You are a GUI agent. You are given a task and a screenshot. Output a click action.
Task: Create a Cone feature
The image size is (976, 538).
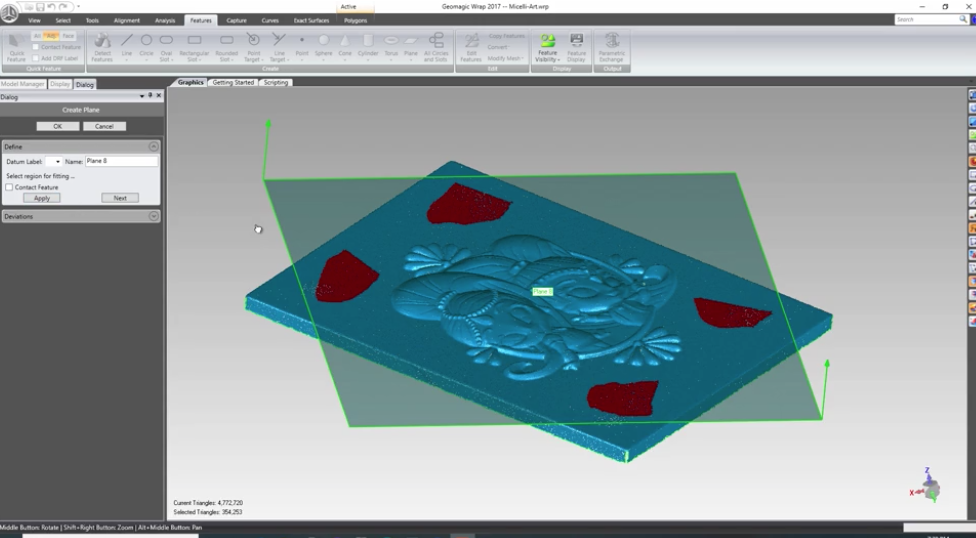click(x=345, y=47)
